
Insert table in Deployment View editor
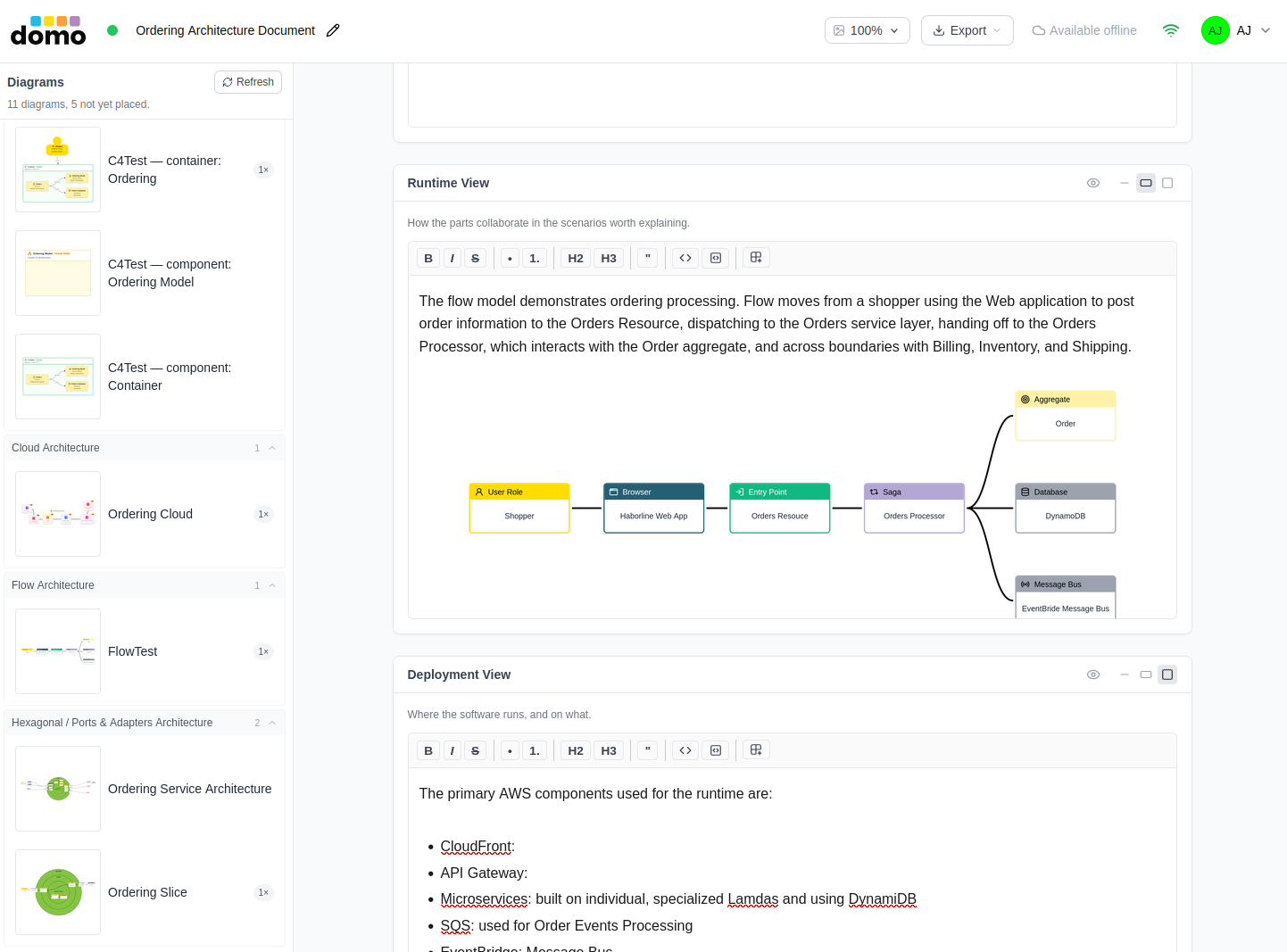point(756,750)
